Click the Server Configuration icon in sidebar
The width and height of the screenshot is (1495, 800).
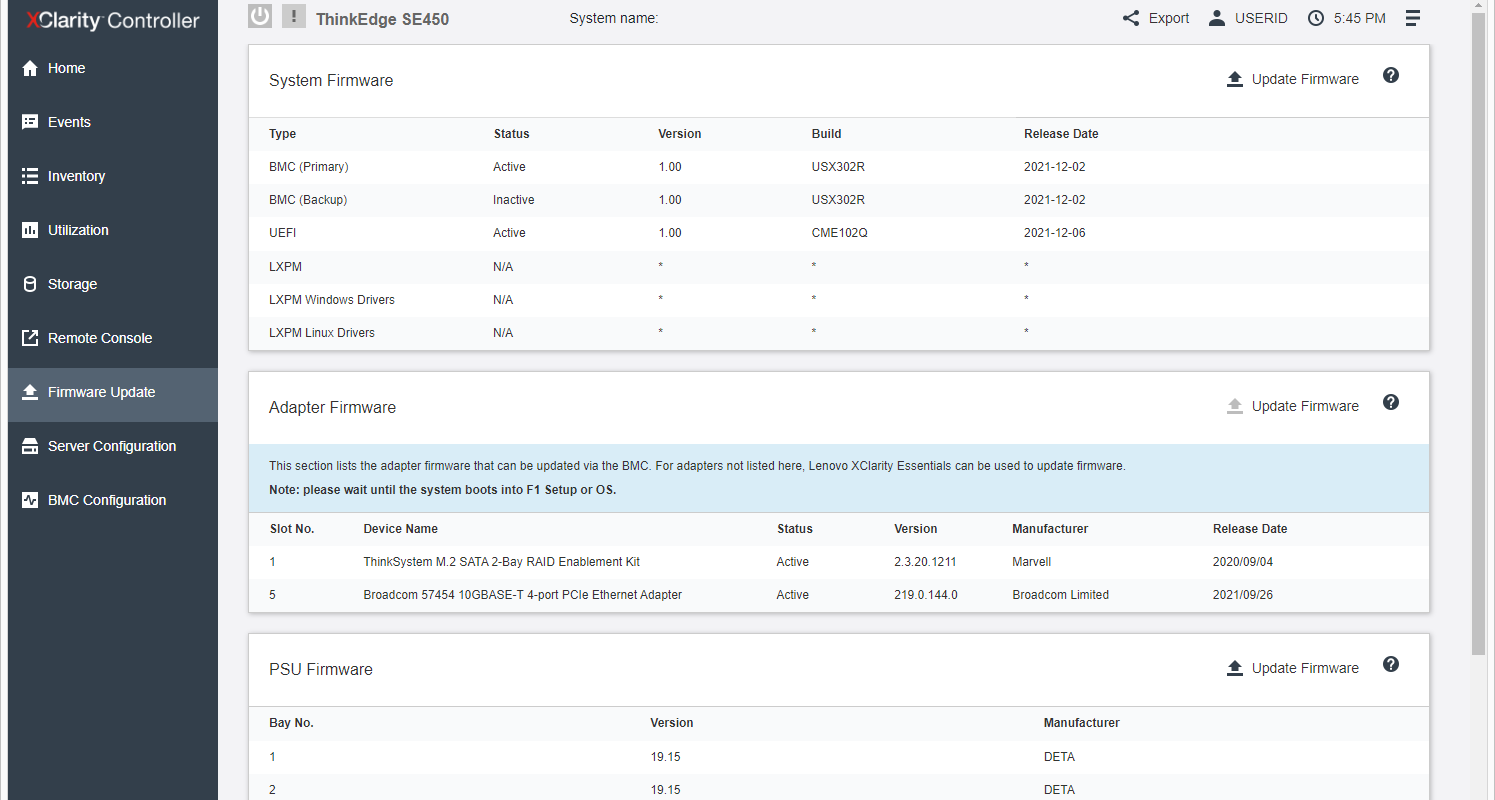click(x=30, y=446)
